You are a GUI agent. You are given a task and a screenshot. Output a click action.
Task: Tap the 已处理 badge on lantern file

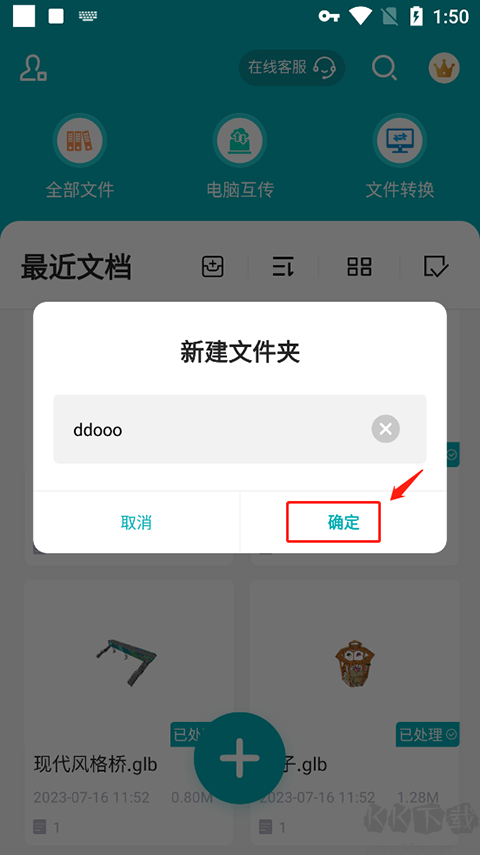coord(428,734)
